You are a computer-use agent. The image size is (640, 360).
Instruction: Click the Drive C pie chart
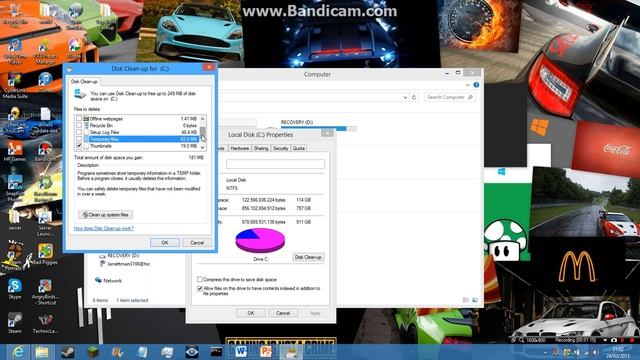pyautogui.click(x=260, y=240)
